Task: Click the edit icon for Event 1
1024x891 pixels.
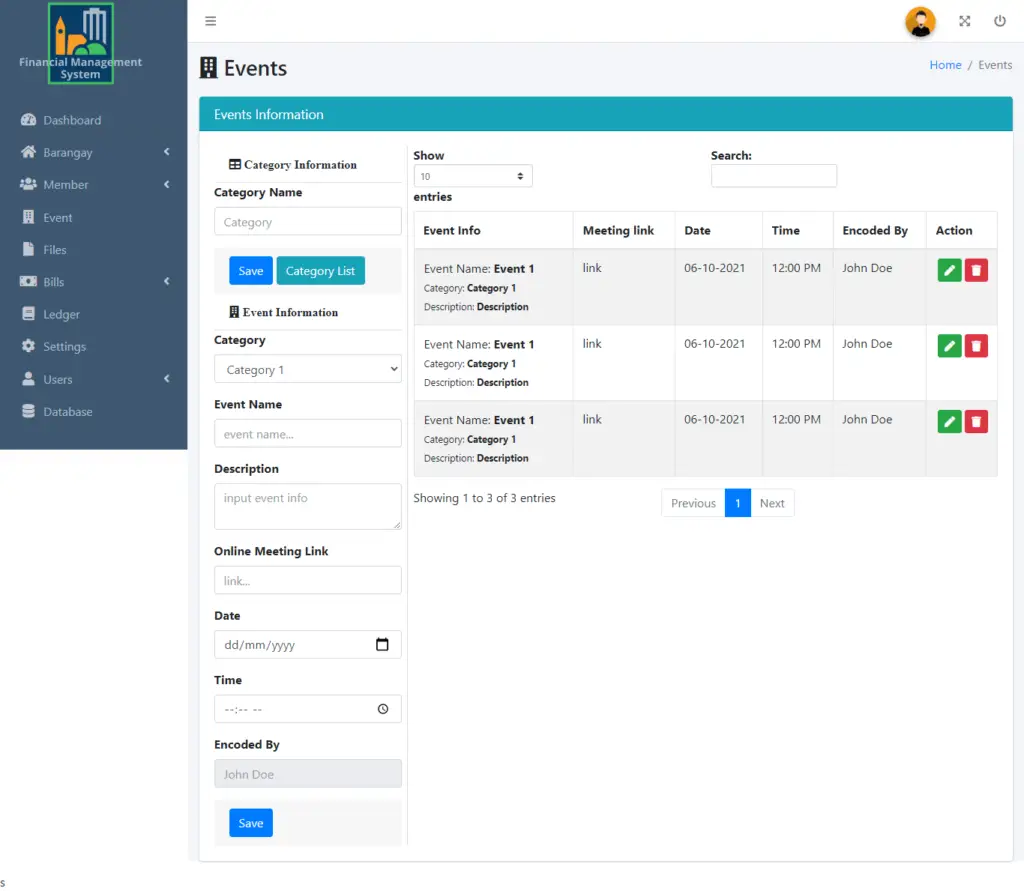Action: (x=949, y=269)
